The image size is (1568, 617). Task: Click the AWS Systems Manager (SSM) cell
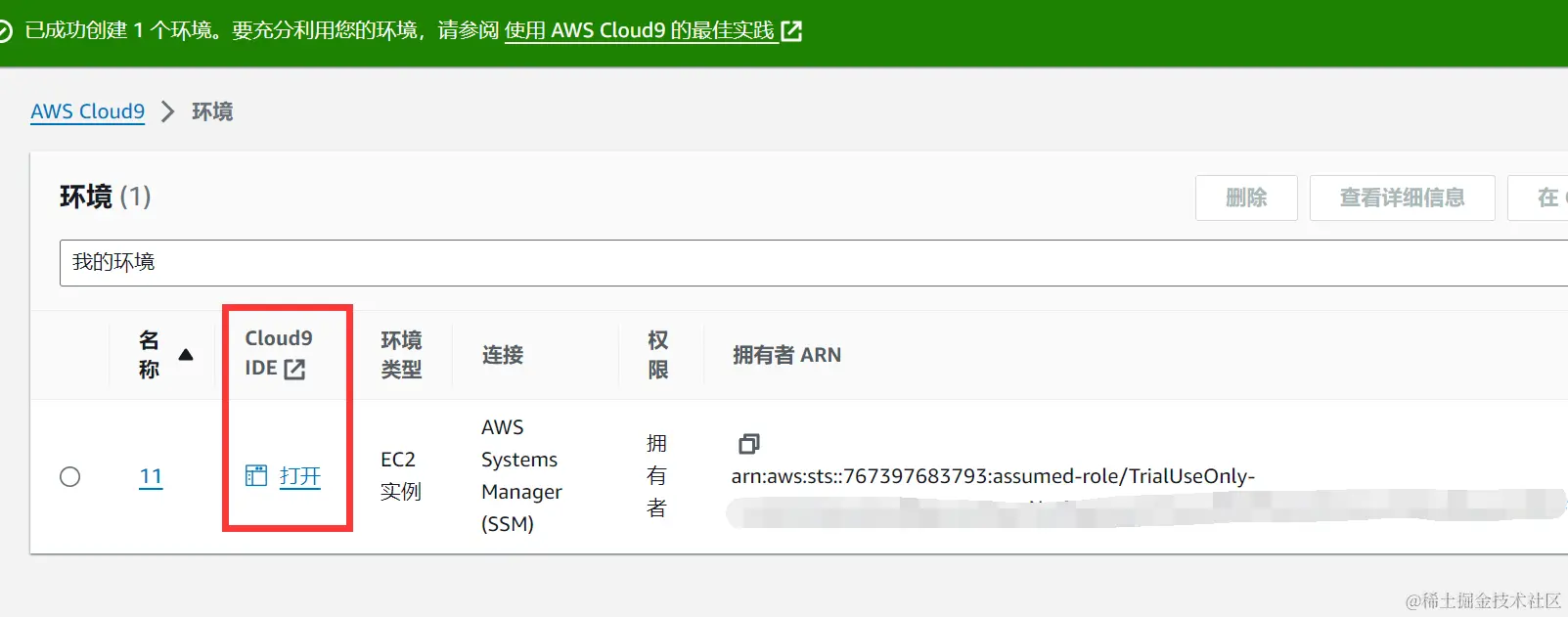pos(521,475)
